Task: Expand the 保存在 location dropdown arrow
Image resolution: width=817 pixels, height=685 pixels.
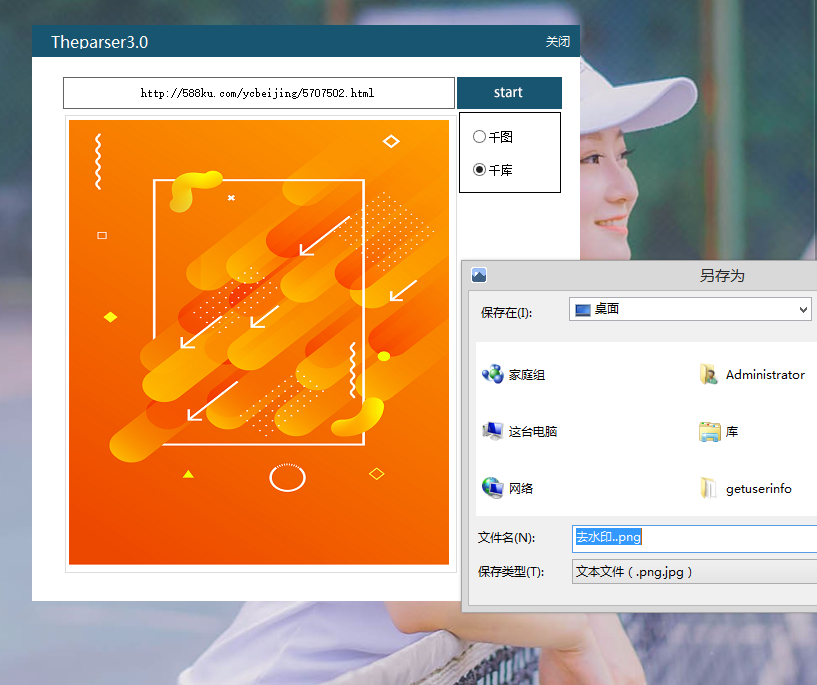Action: 804,311
